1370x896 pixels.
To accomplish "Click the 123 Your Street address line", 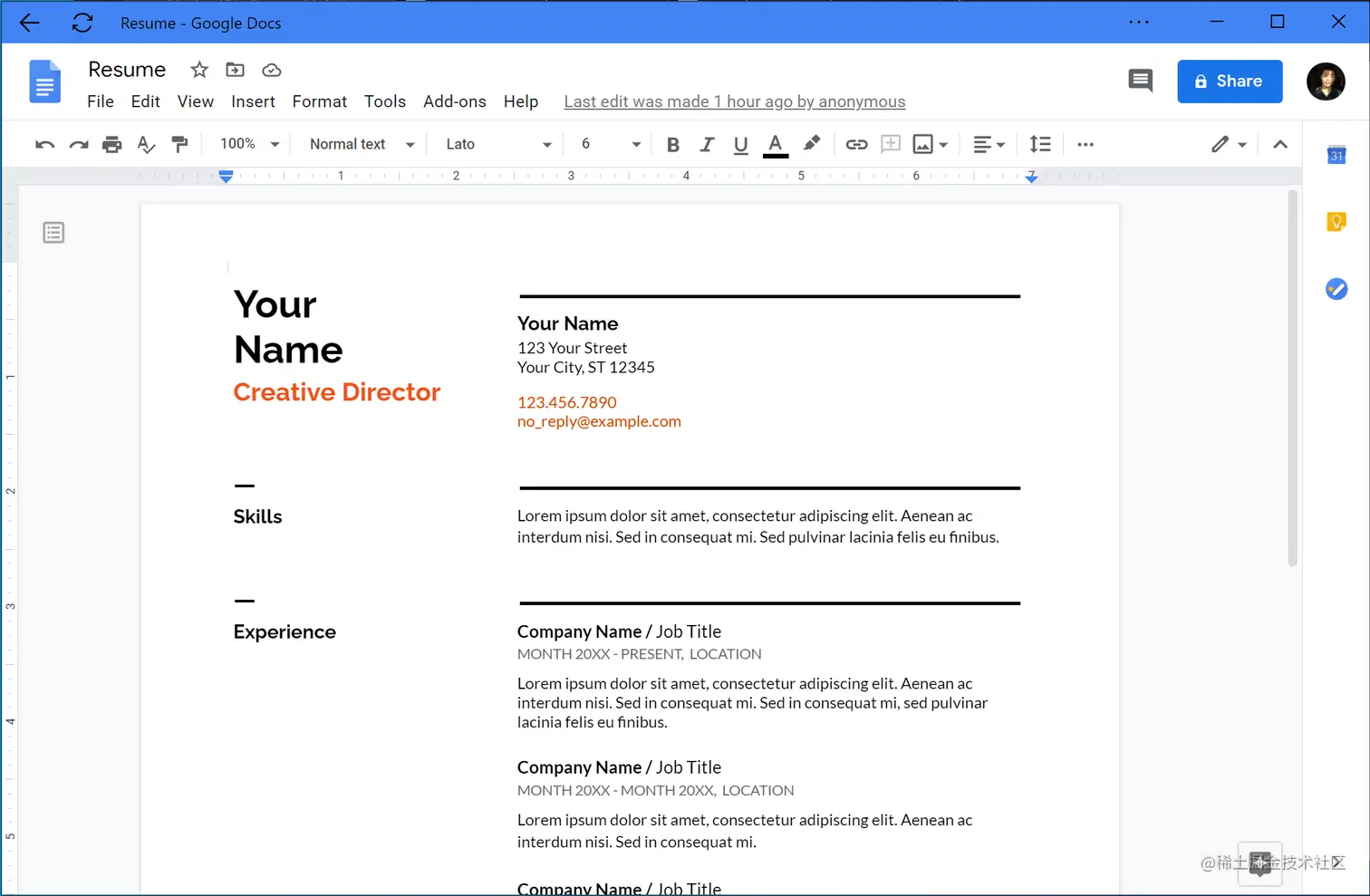I will pos(572,348).
